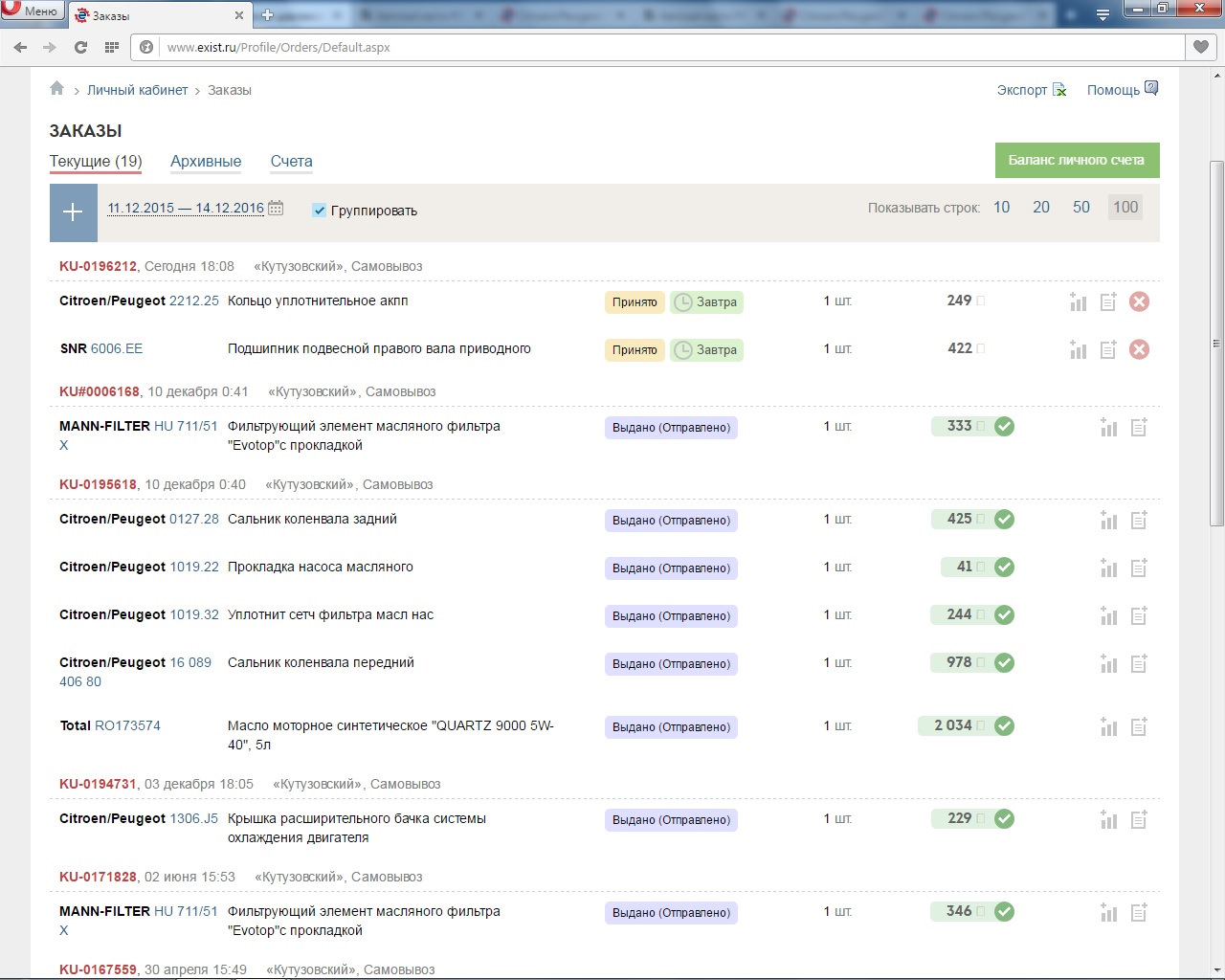The height and width of the screenshot is (980, 1225).
Task: Open order KU-0195618
Action: pyautogui.click(x=99, y=484)
